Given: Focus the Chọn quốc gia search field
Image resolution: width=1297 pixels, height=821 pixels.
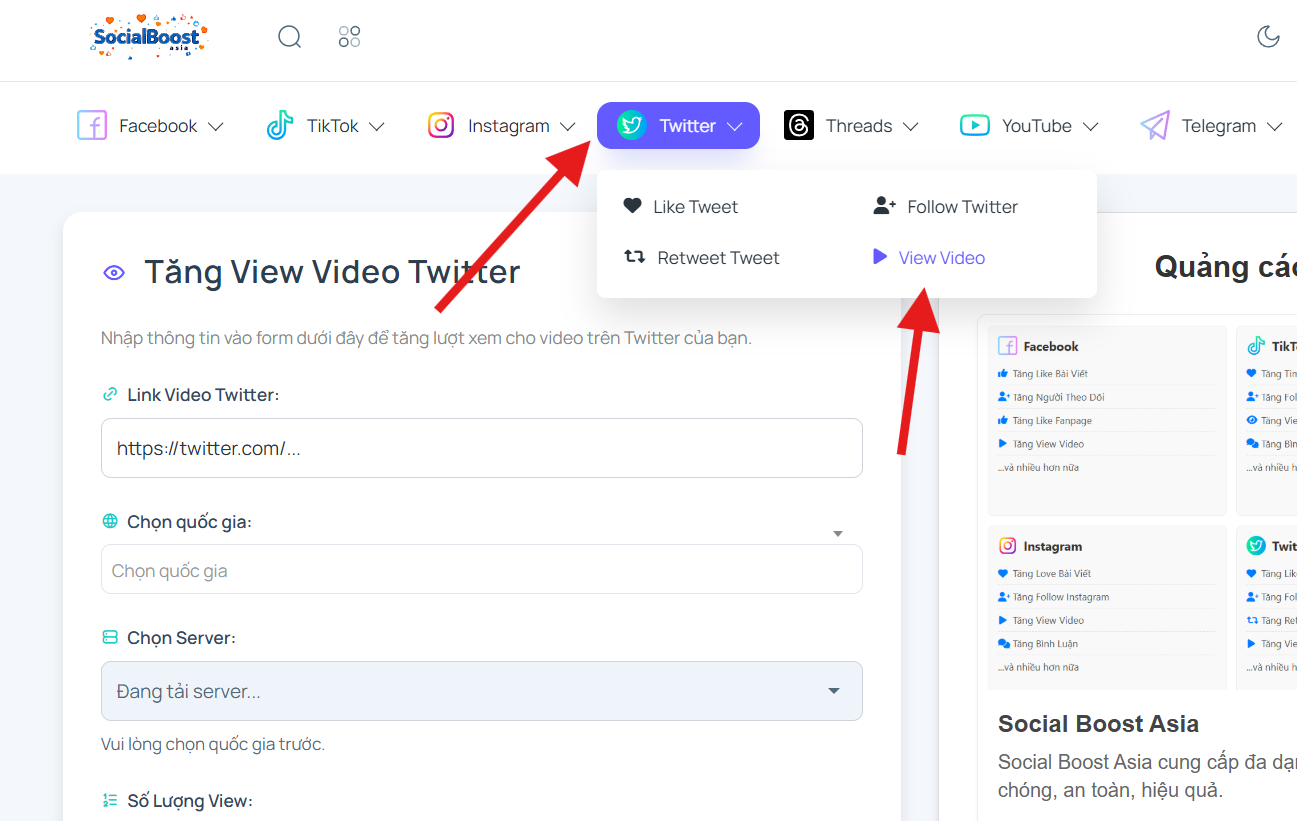Looking at the screenshot, I should pos(482,570).
